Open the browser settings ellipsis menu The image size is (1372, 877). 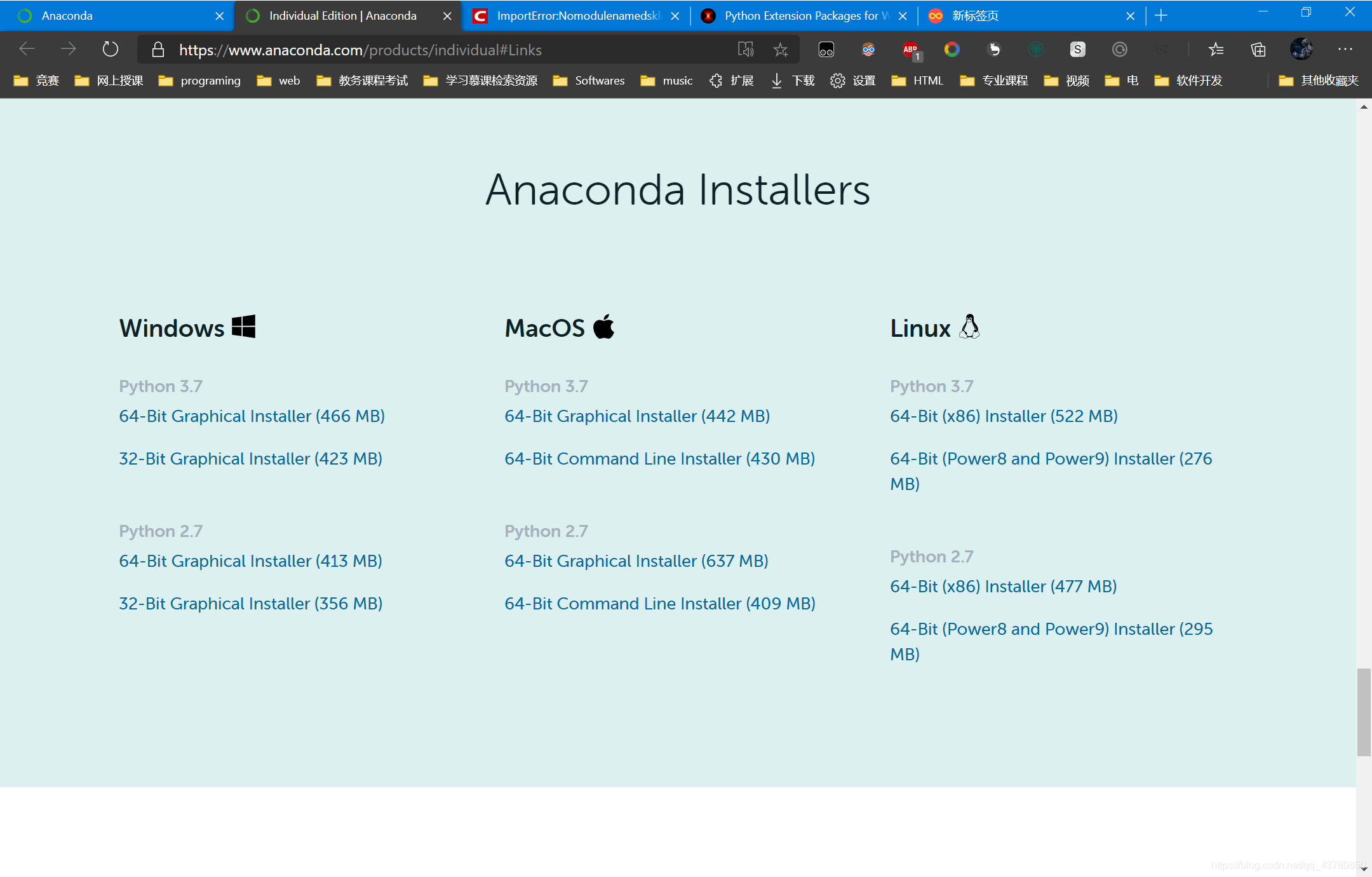click(x=1345, y=49)
